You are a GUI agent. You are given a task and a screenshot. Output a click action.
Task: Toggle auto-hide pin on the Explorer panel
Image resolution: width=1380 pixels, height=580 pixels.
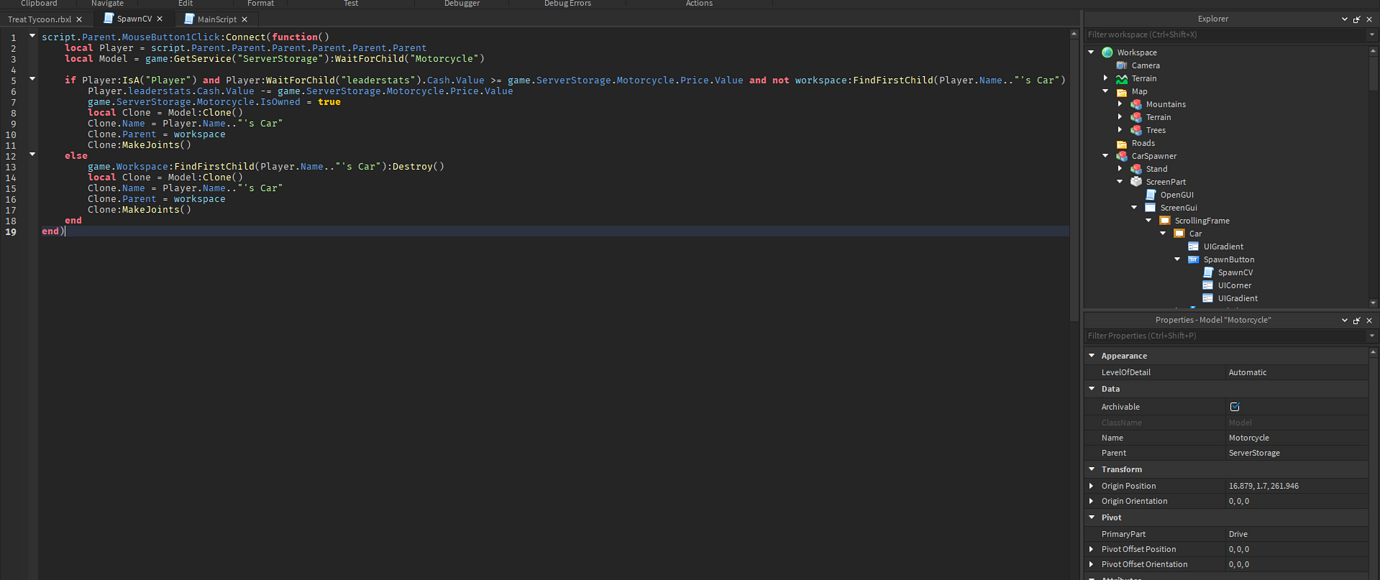(x=1356, y=18)
